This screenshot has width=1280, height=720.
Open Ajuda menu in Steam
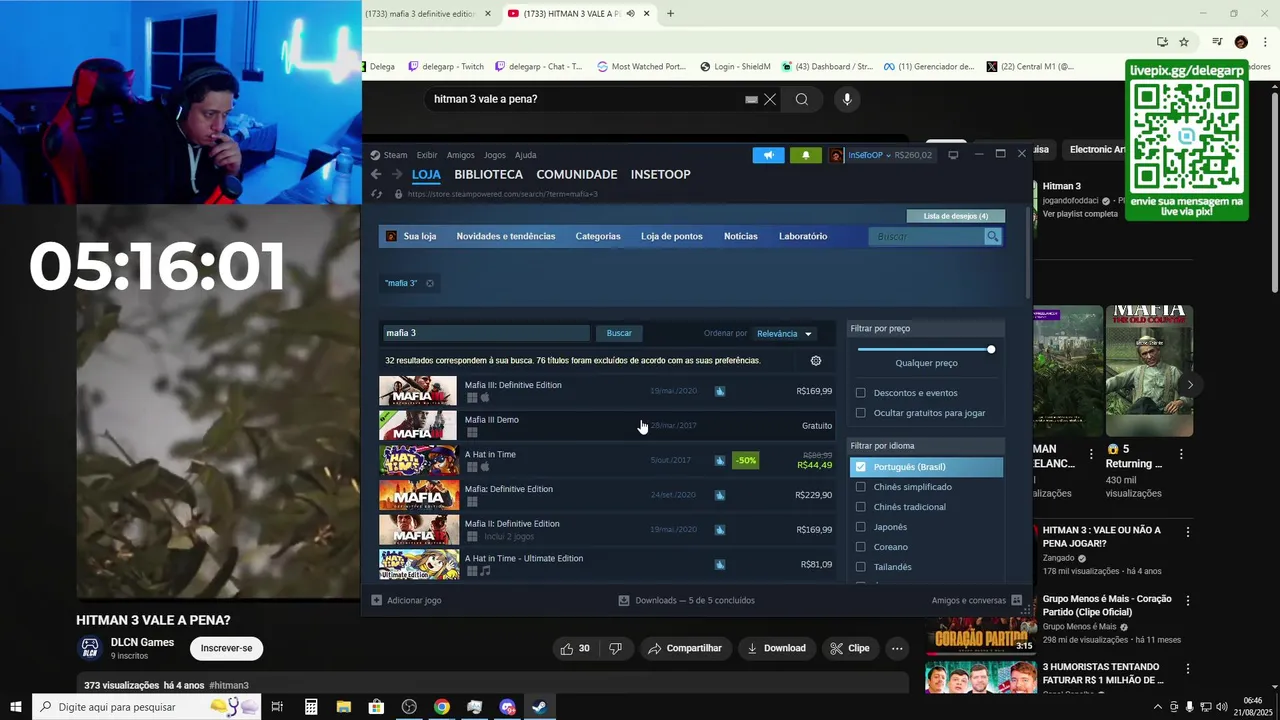tap(526, 155)
